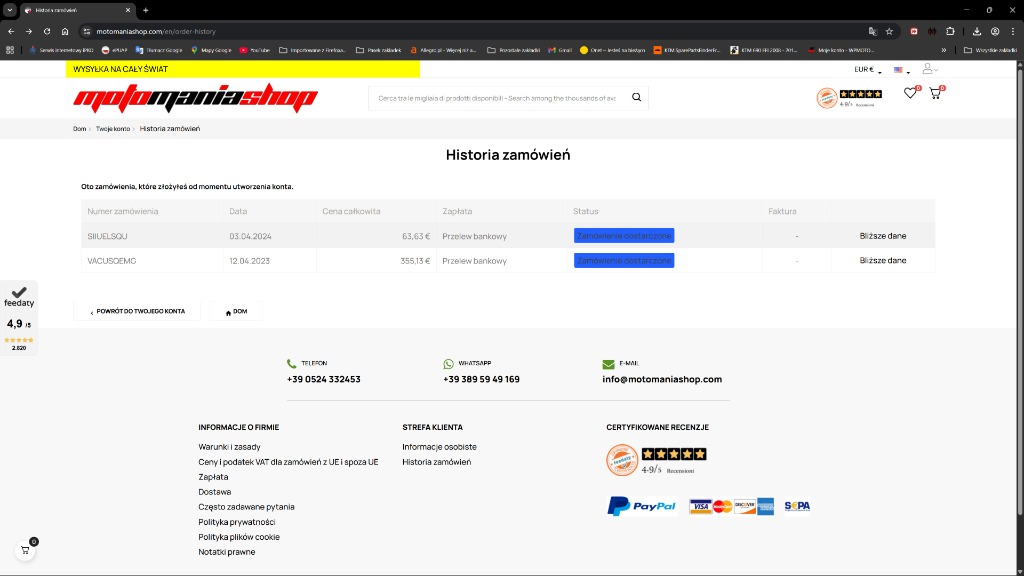The width and height of the screenshot is (1024, 576).
Task: Click the 'Status' column header
Action: (585, 212)
